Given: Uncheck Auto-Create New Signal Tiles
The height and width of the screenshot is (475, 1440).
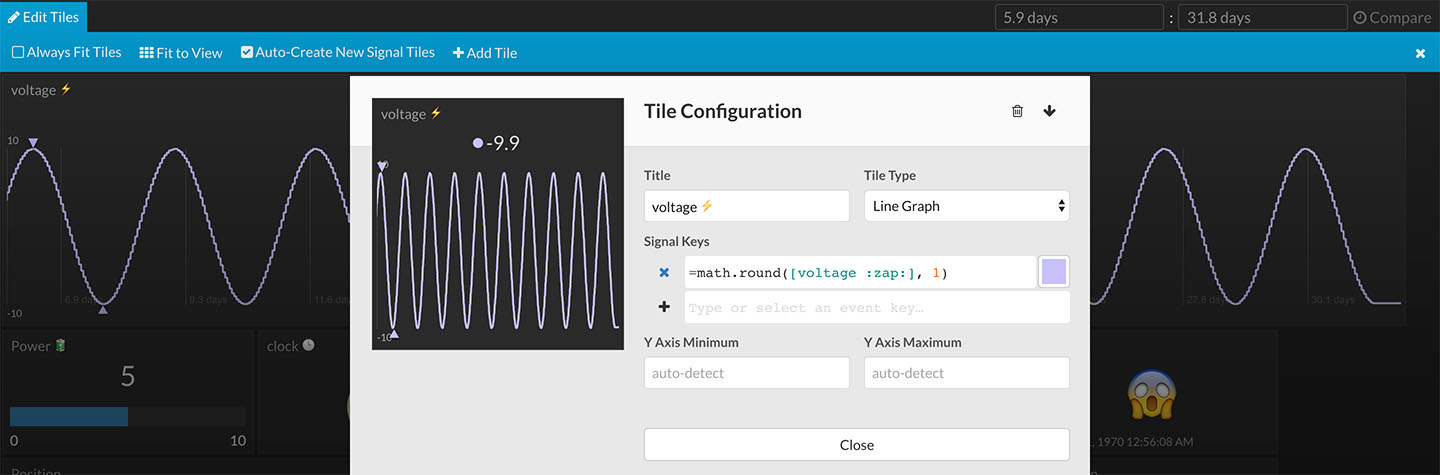Looking at the screenshot, I should pyautogui.click(x=247, y=53).
